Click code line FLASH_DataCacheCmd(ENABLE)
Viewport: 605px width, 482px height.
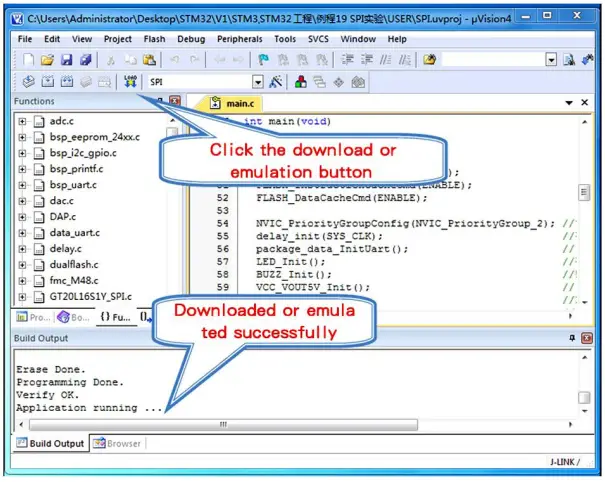342,198
